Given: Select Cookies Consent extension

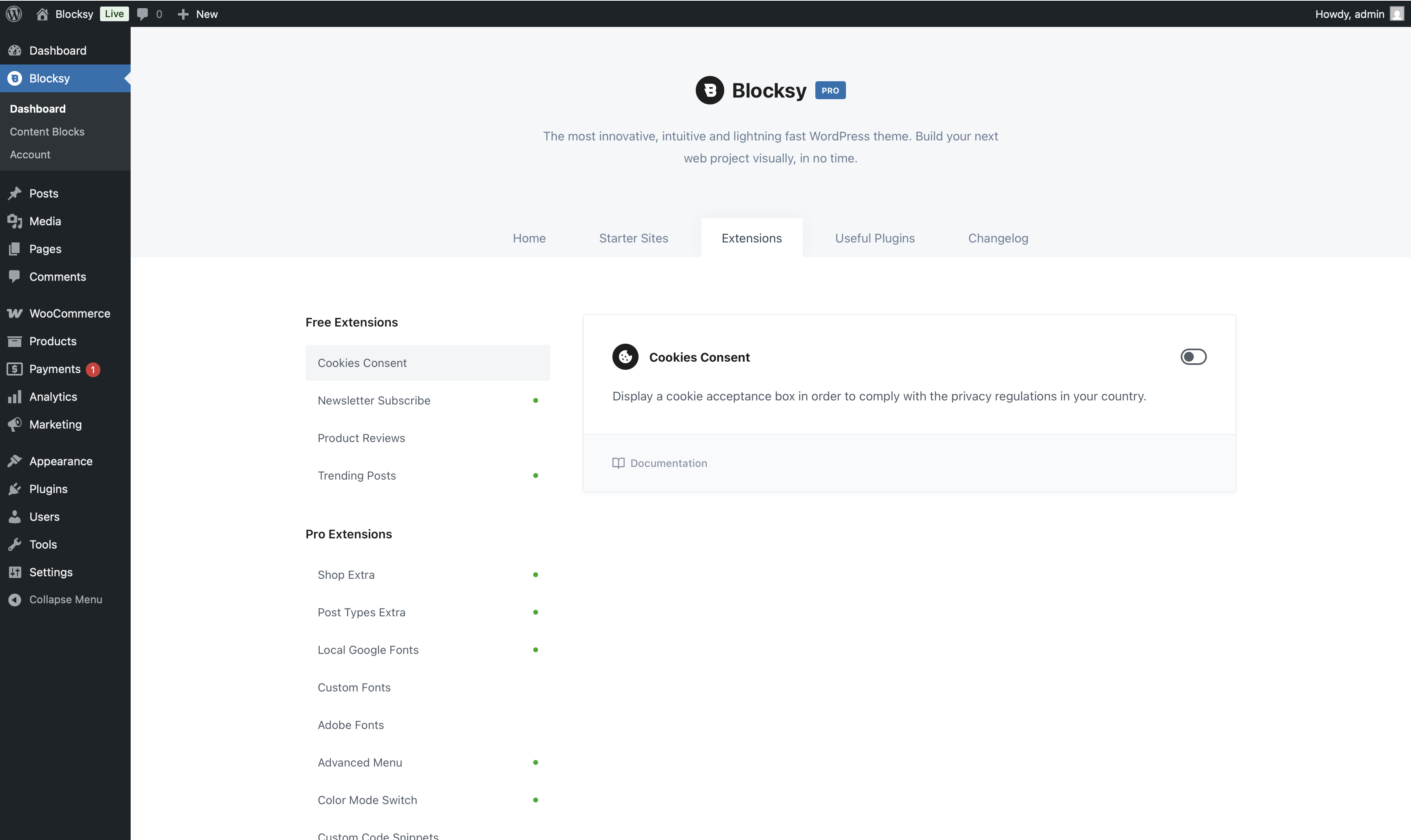Looking at the screenshot, I should point(427,363).
